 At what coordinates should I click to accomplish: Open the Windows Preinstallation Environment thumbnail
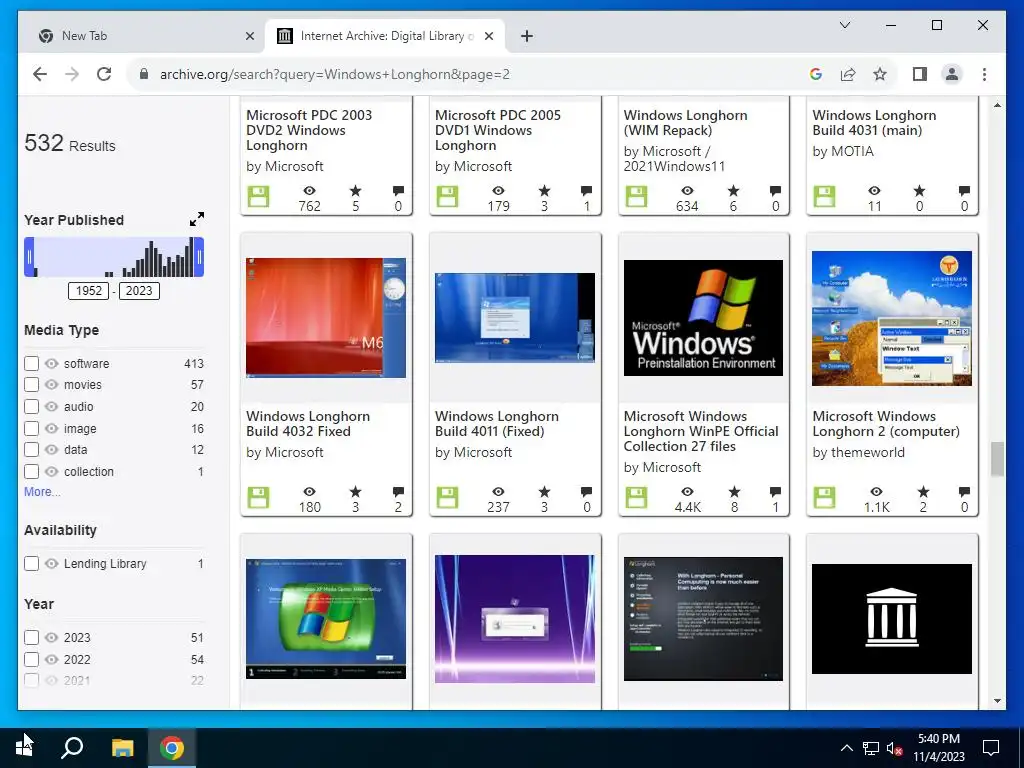point(703,317)
